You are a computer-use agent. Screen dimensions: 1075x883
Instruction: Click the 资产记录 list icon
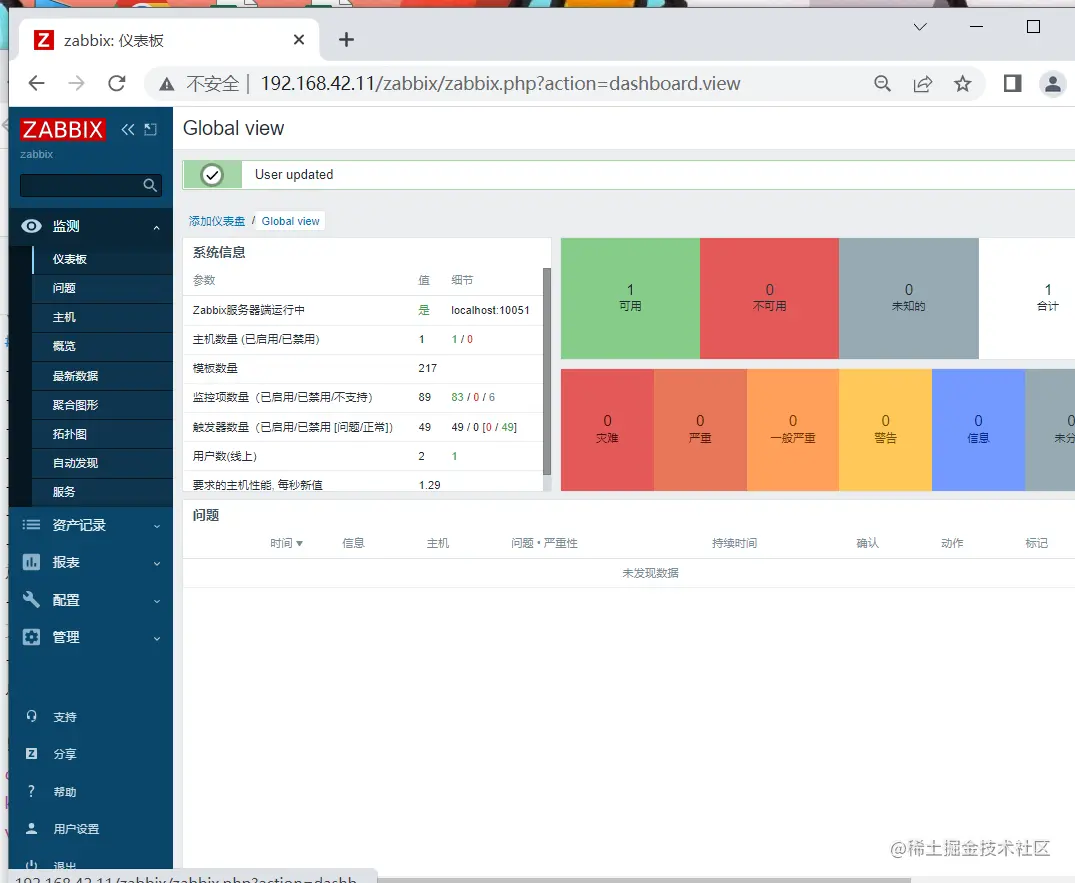(32, 525)
